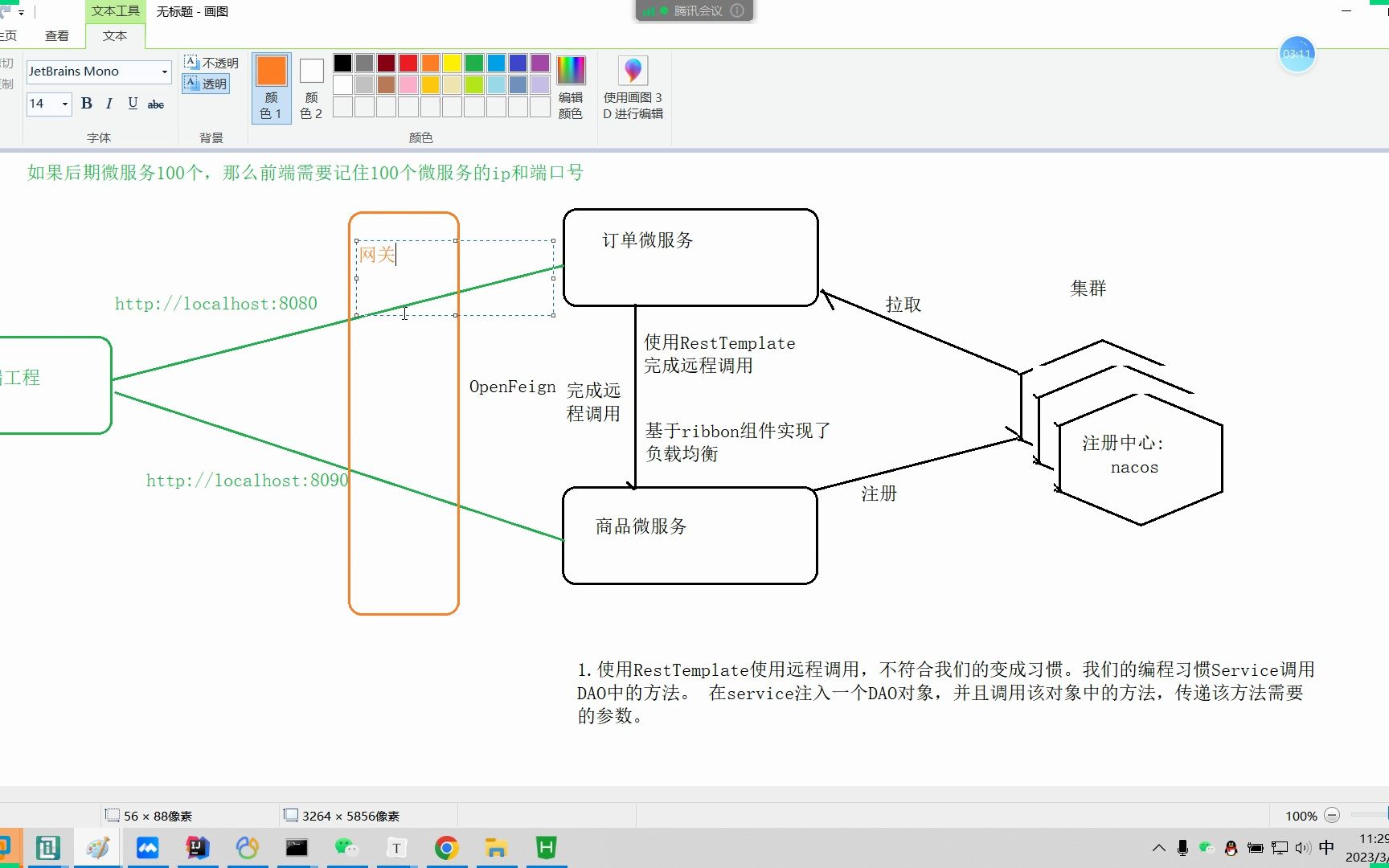Open the JetBrains Mono font dropdown
Screen dimensions: 1389x868
pos(164,72)
